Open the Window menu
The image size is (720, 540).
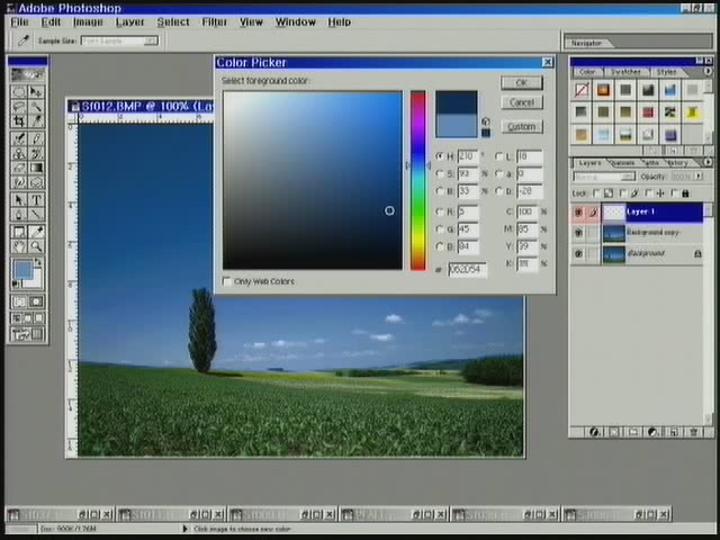tap(295, 22)
